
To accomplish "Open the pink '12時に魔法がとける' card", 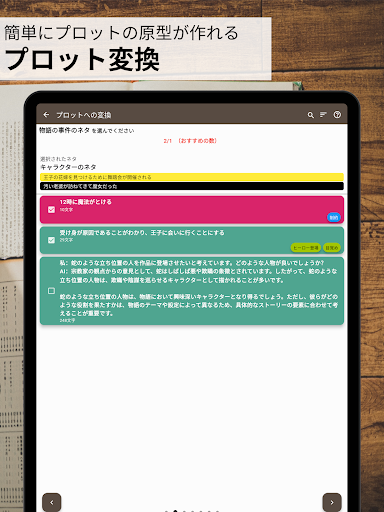I will 192,210.
